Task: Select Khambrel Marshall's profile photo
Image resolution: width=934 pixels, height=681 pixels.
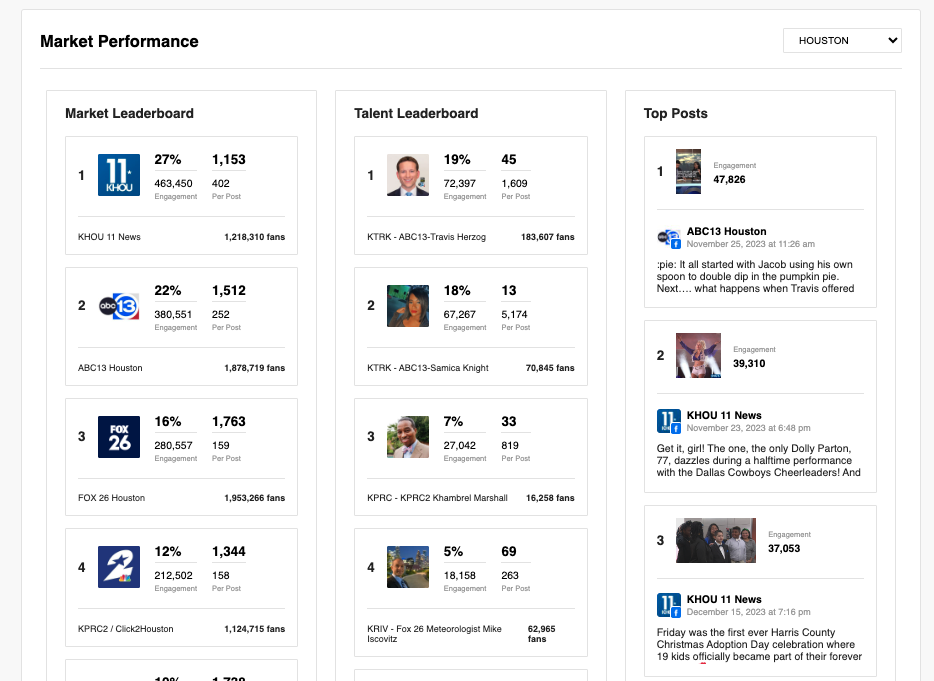Action: tap(408, 437)
